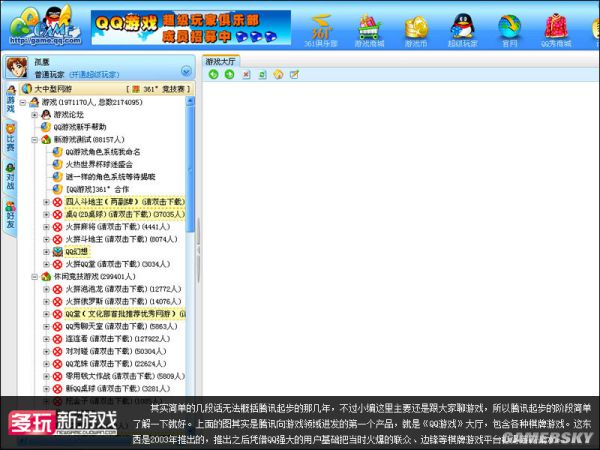Screen dimensions: 600x450
Task: Click the green forward arrow in toolbar
Action: (230, 74)
